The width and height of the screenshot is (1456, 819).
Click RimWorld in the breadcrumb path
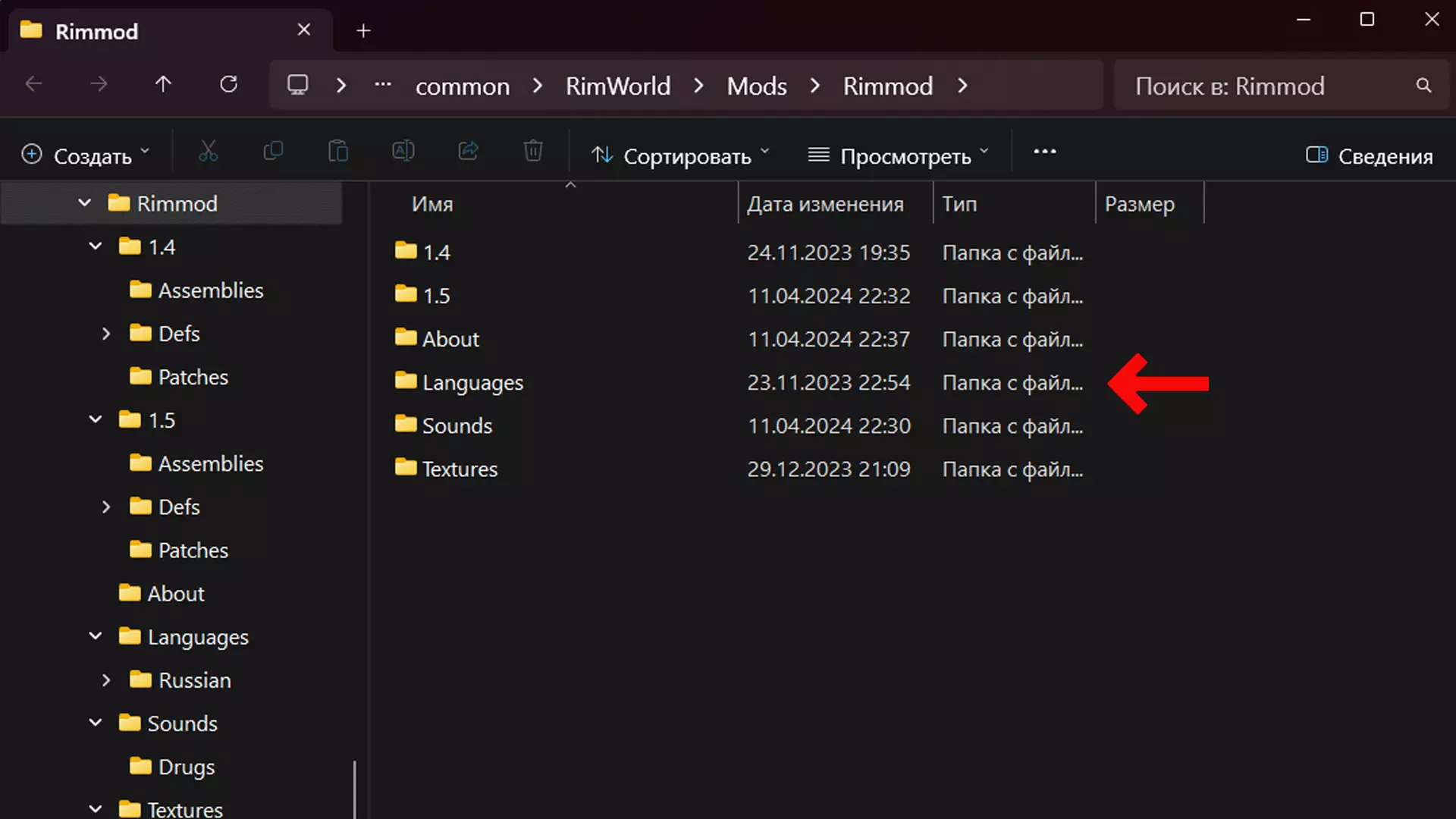pos(617,86)
